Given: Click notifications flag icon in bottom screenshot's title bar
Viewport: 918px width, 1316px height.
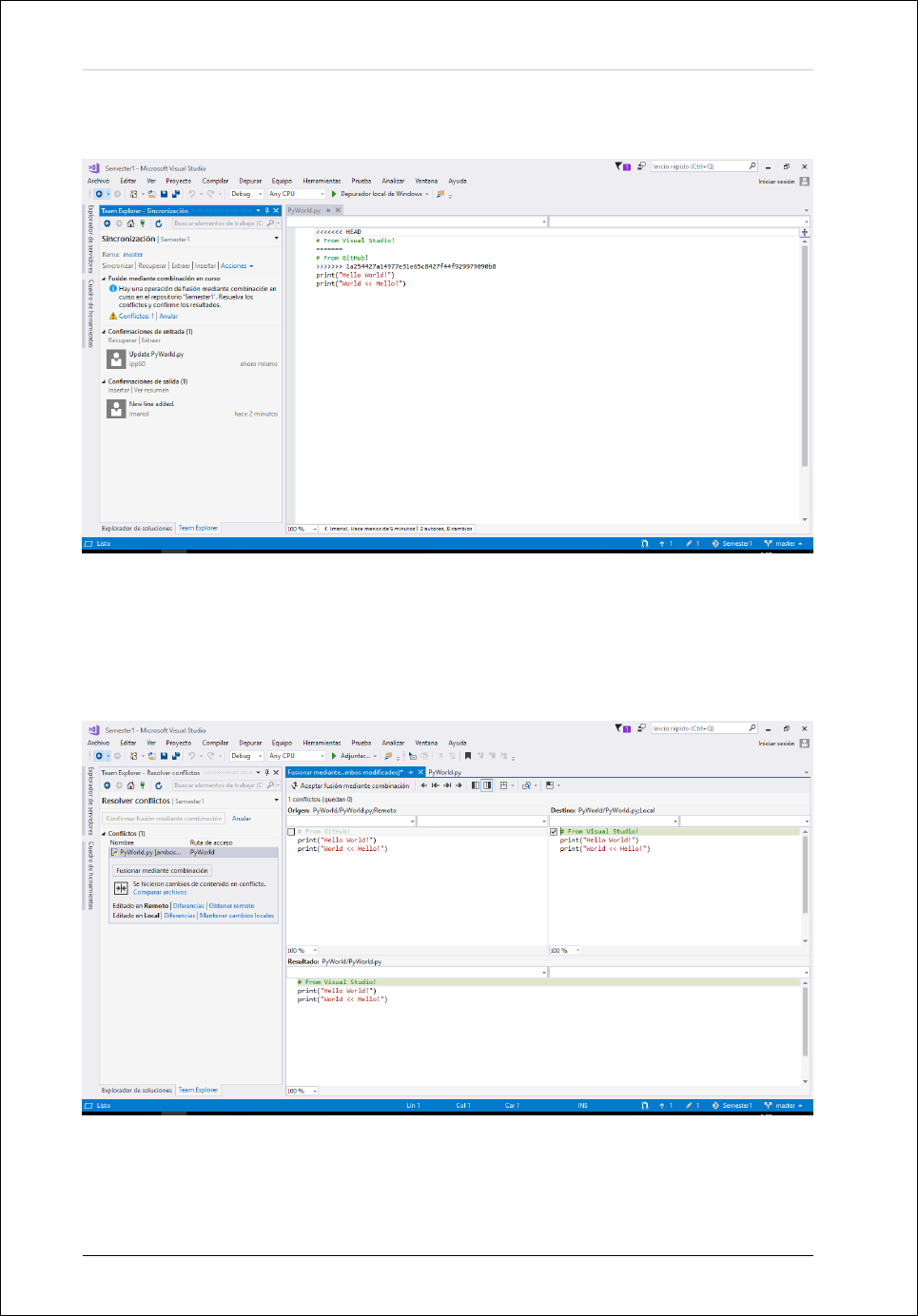Looking at the screenshot, I should tap(623, 728).
